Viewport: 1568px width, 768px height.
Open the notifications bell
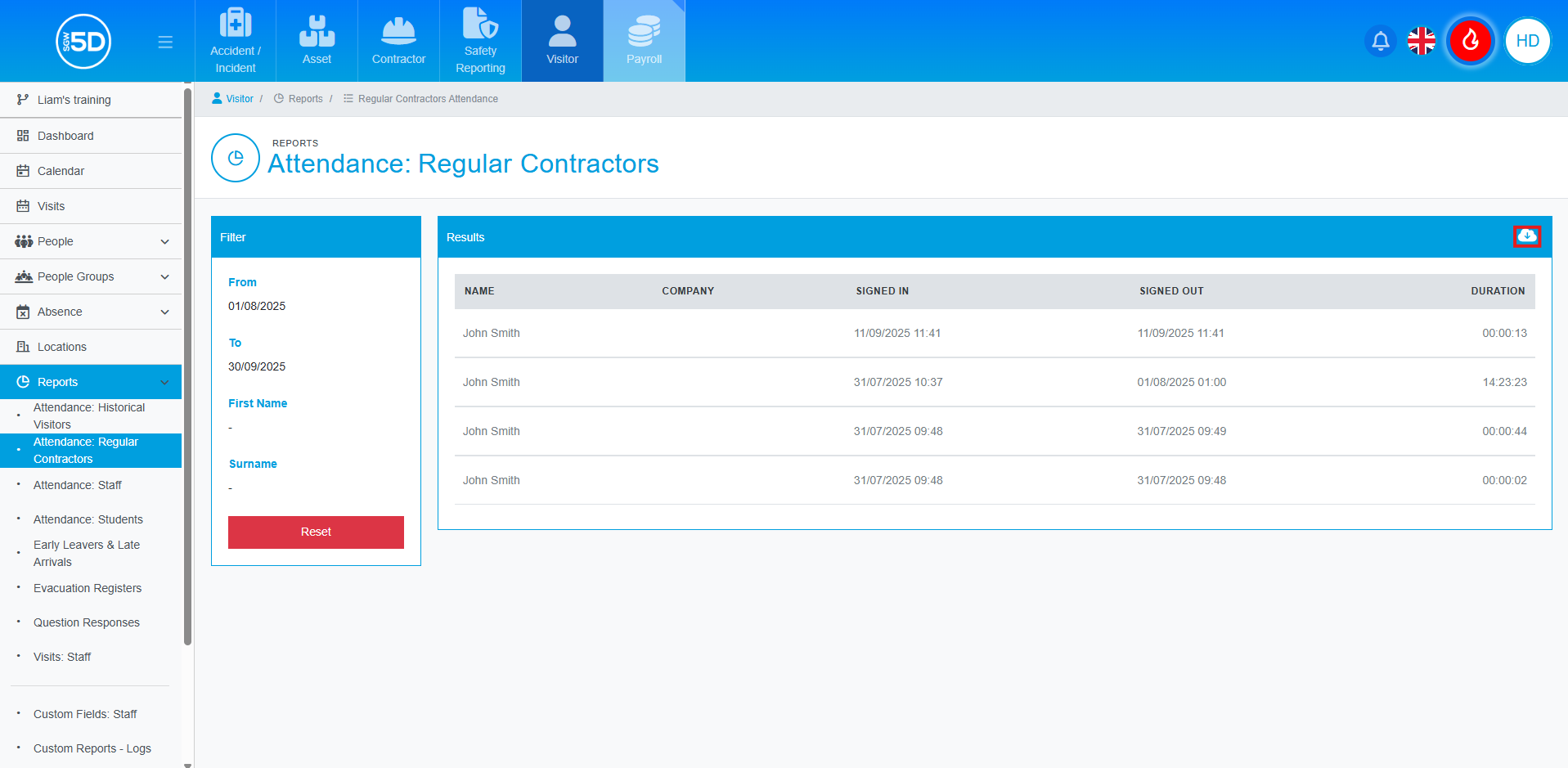pos(1381,41)
